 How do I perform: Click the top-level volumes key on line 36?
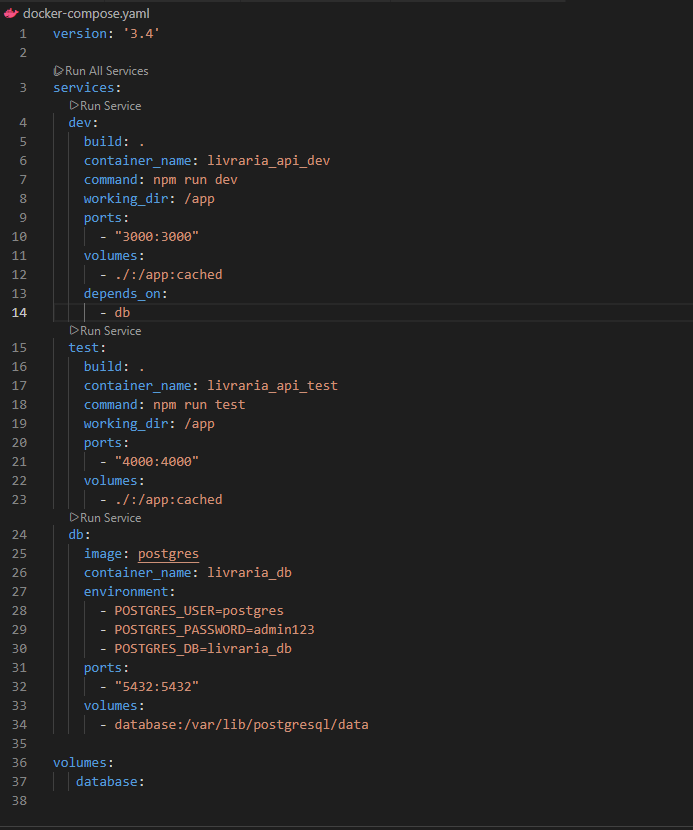coord(80,762)
